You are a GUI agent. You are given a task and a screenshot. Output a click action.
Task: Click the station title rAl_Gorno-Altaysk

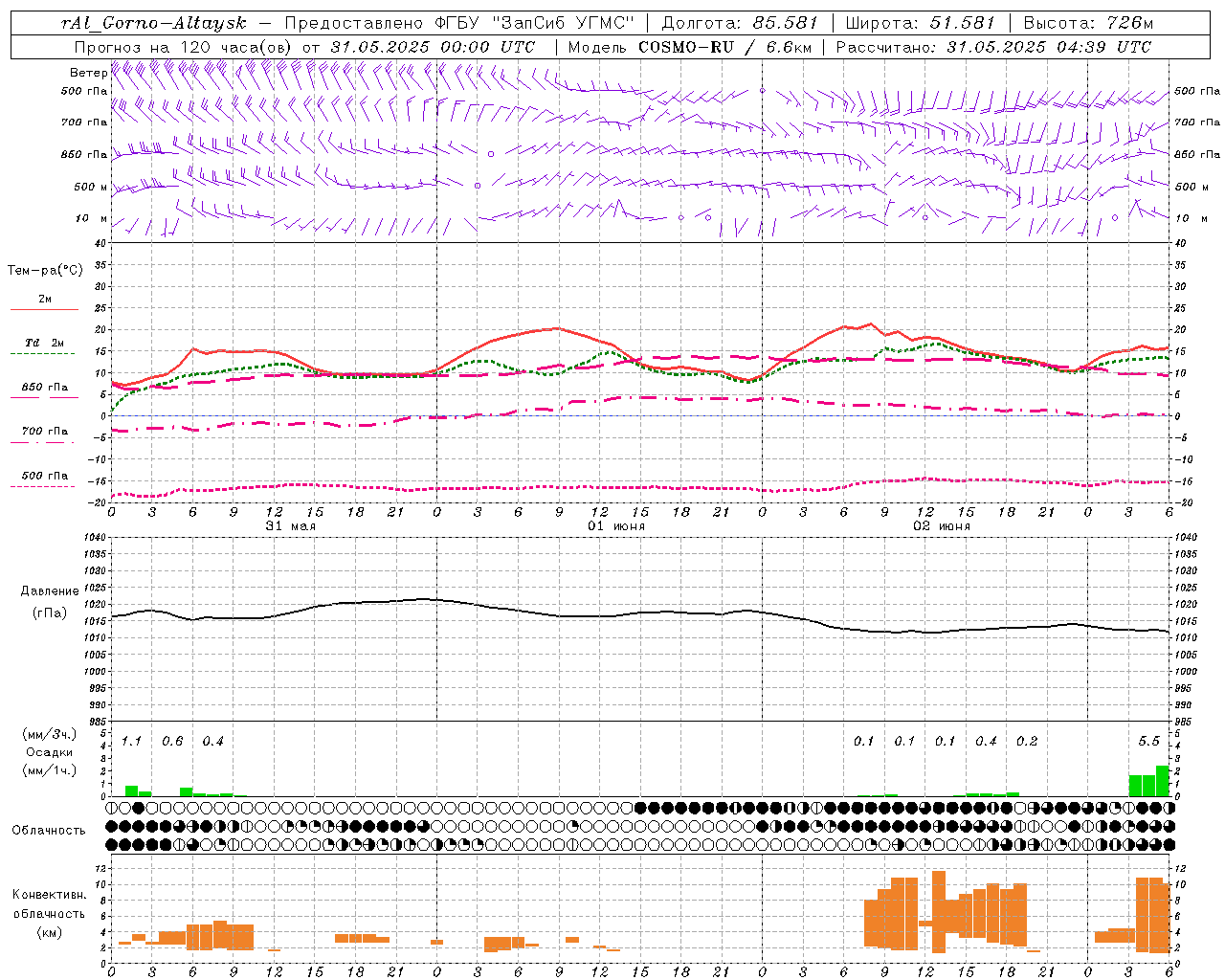pos(153,23)
